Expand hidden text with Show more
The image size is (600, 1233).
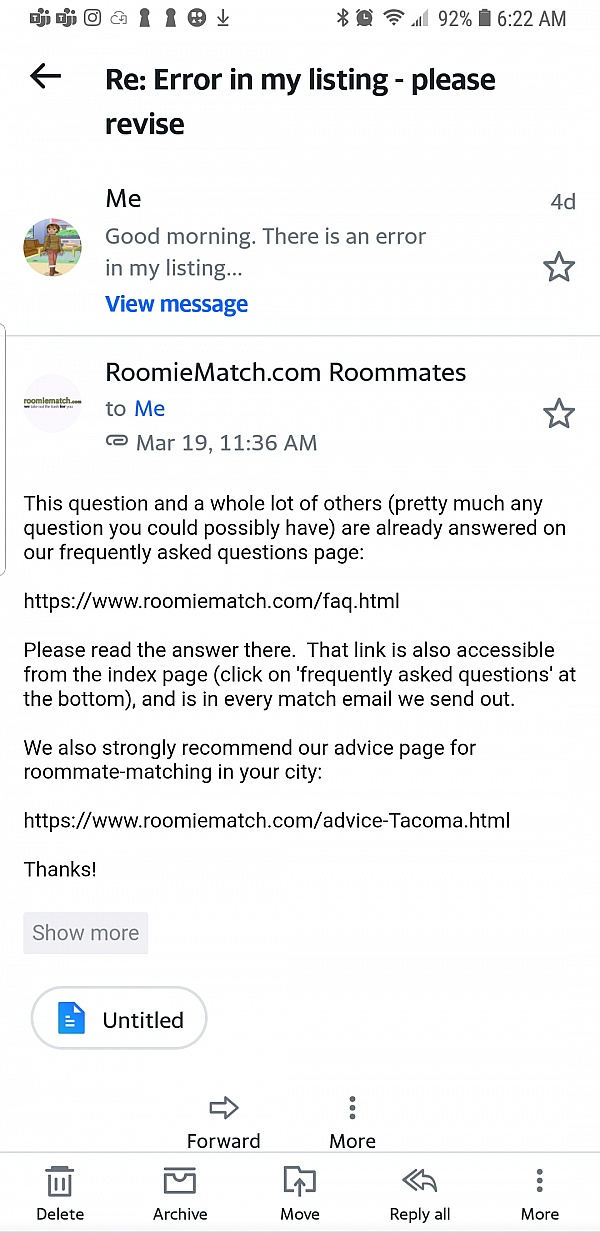click(86, 933)
